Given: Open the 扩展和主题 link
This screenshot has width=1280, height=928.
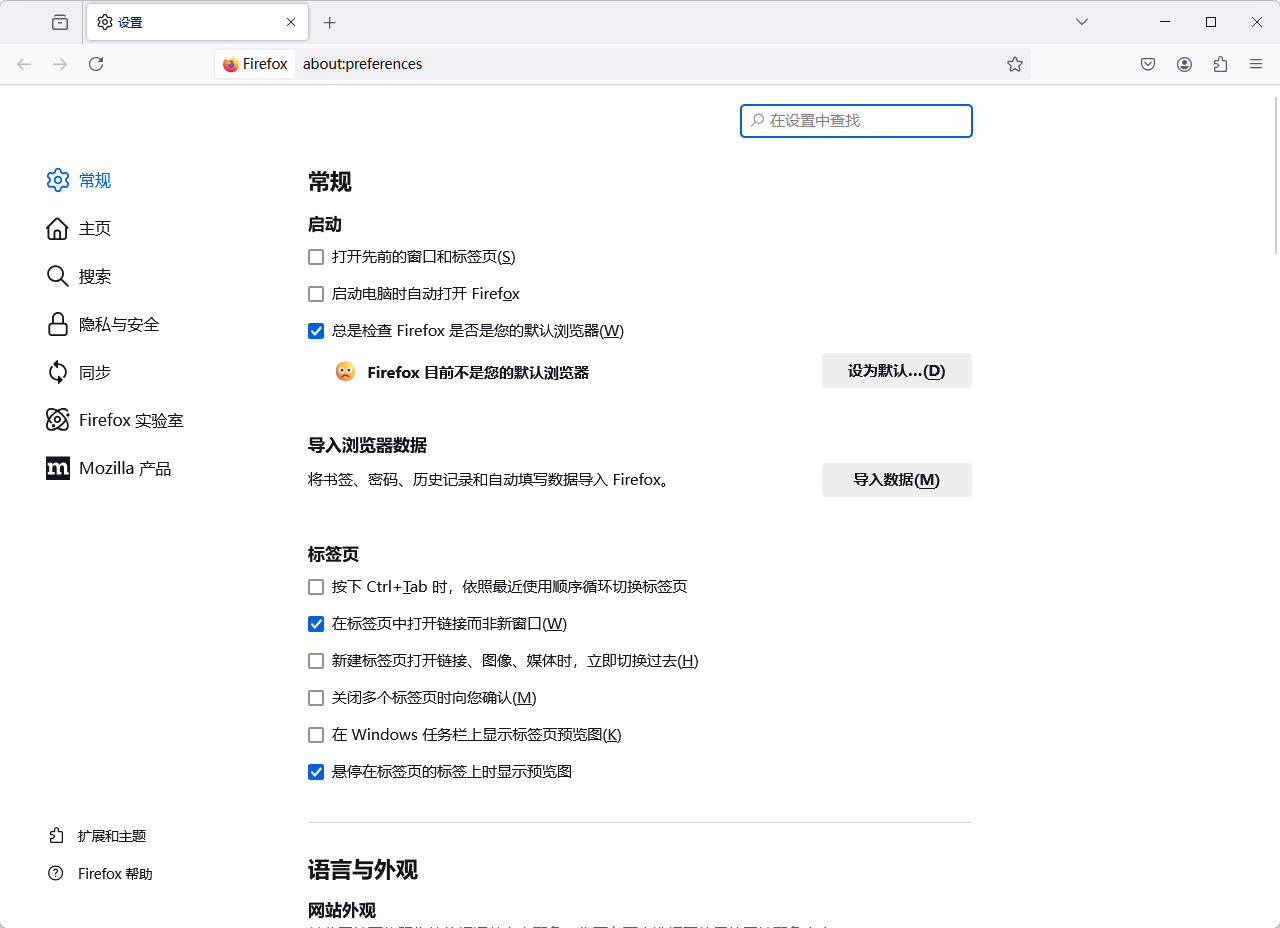Looking at the screenshot, I should tap(111, 836).
